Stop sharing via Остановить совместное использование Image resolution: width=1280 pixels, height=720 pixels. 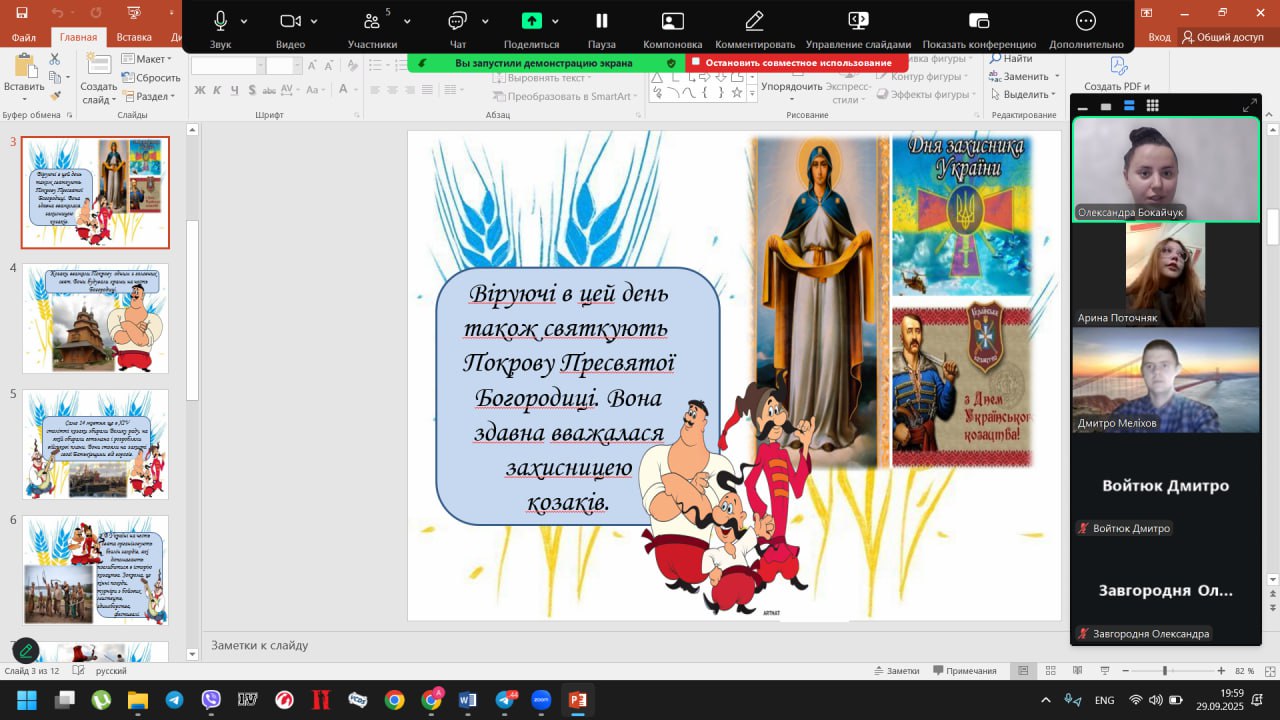coord(797,63)
